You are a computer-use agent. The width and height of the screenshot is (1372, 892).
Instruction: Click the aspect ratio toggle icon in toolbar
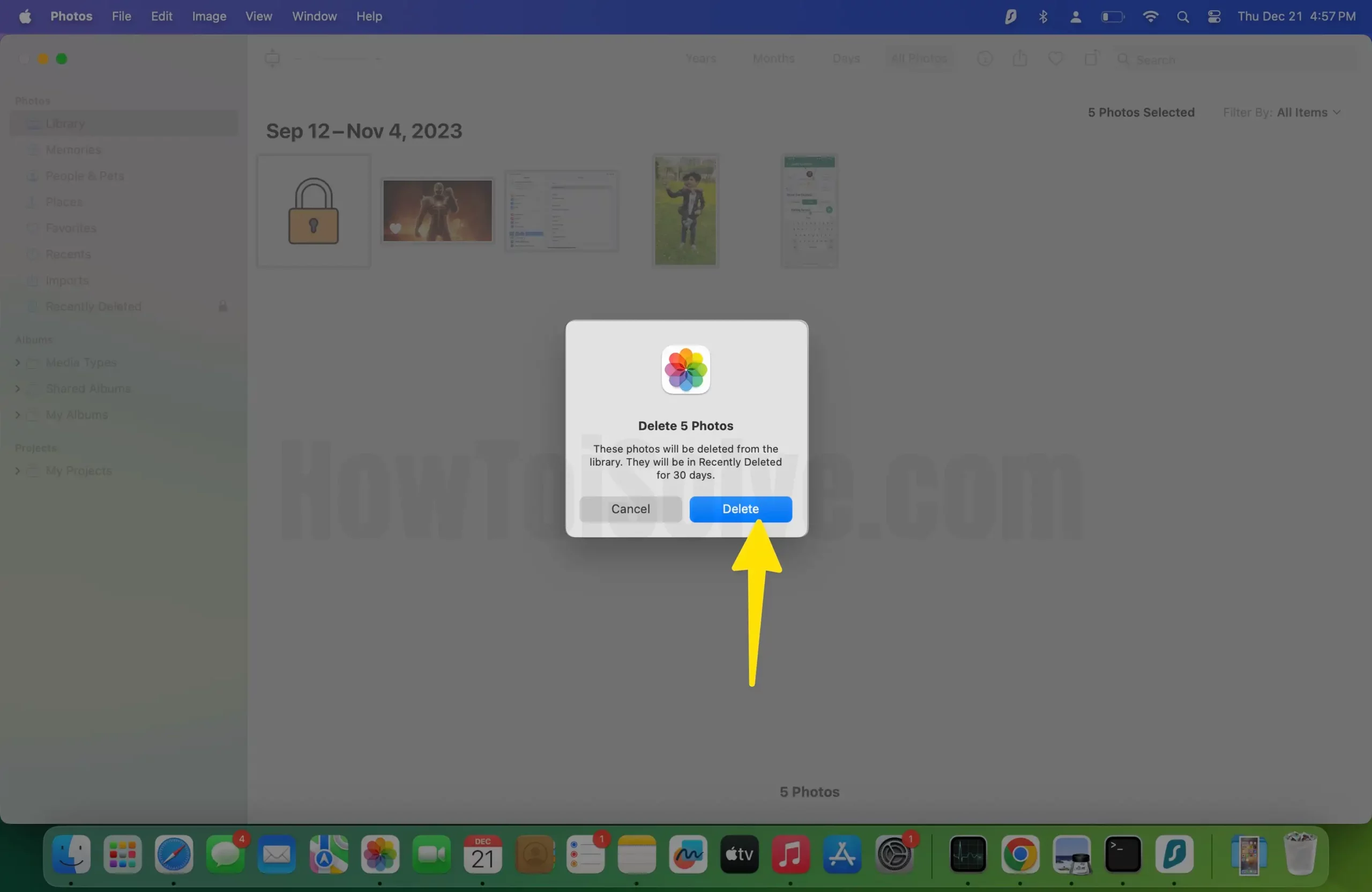[x=272, y=58]
